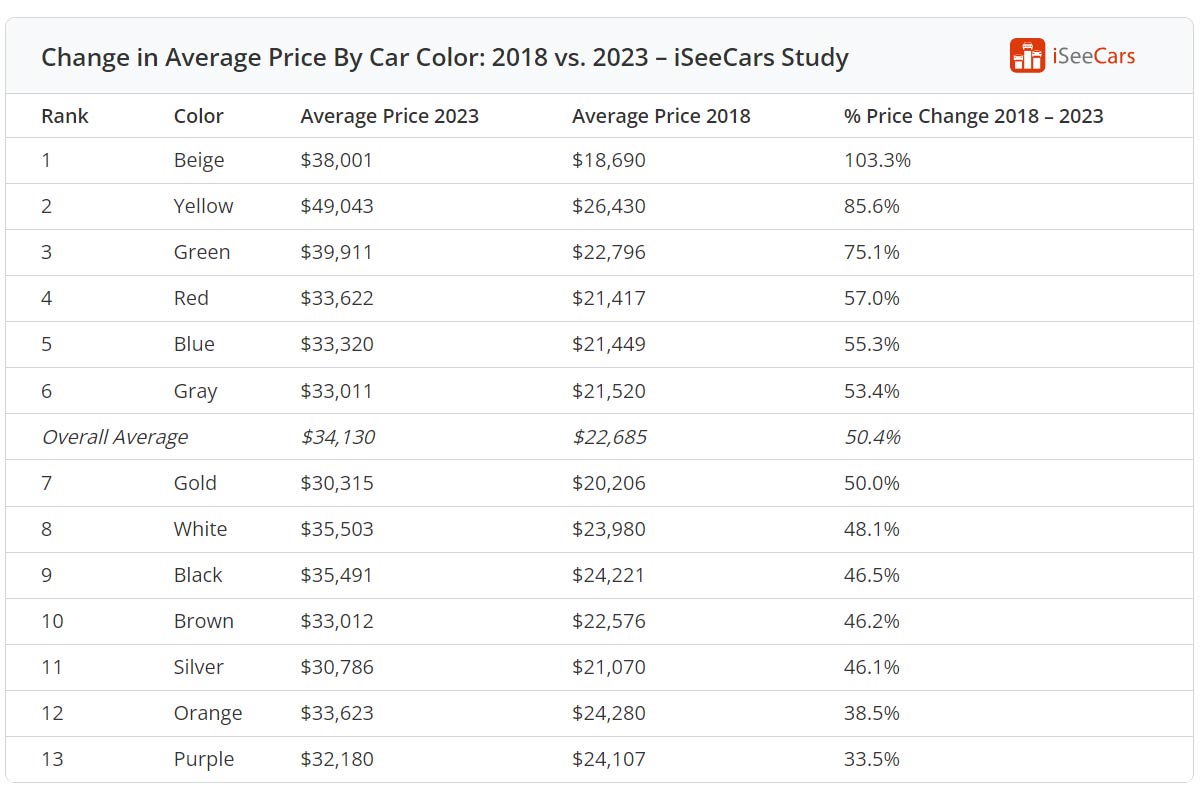1200x800 pixels.
Task: Select the Red color cell
Action: click(191, 298)
